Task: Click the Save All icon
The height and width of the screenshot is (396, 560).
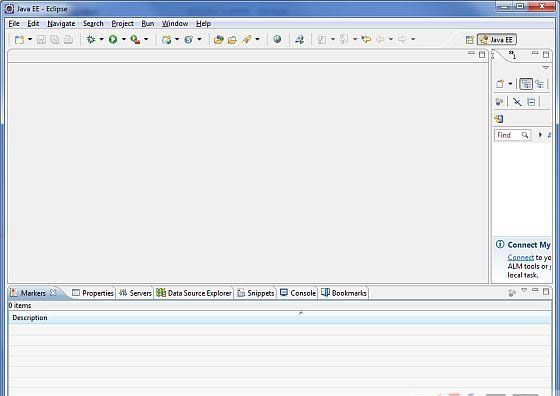Action: [x=55, y=39]
